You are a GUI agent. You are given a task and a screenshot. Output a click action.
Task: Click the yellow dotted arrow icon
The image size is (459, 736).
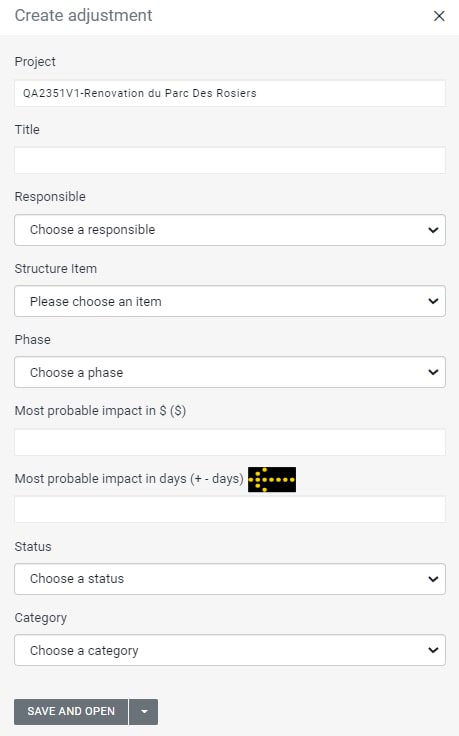point(272,479)
